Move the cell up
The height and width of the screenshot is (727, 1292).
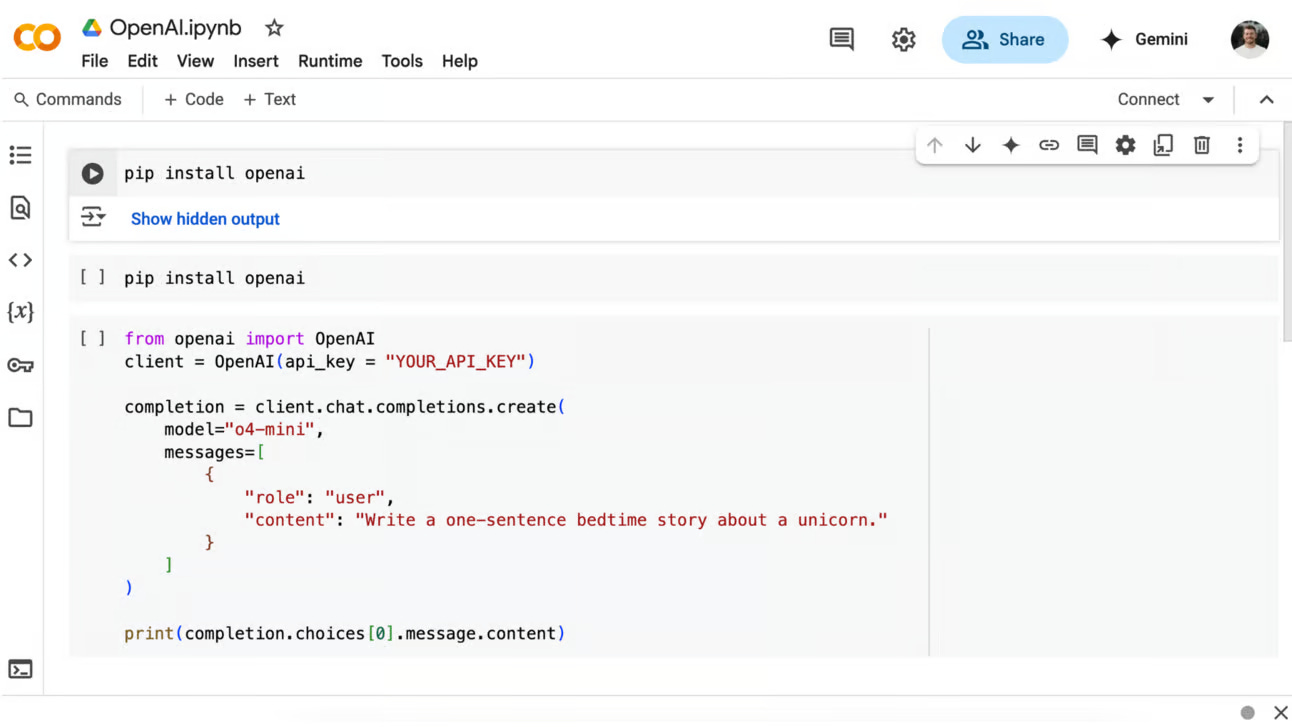[935, 145]
